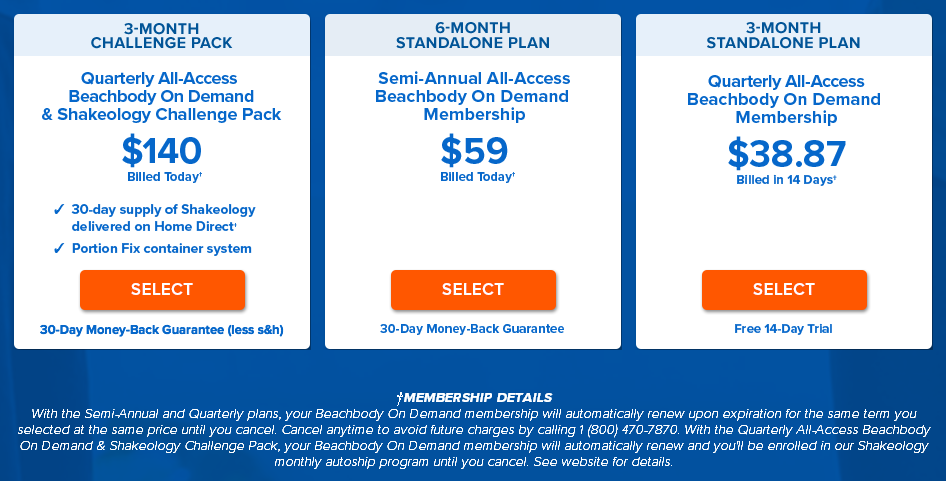Click the Portion Fix container system text
Viewport: 946px width, 481px height.
point(162,249)
